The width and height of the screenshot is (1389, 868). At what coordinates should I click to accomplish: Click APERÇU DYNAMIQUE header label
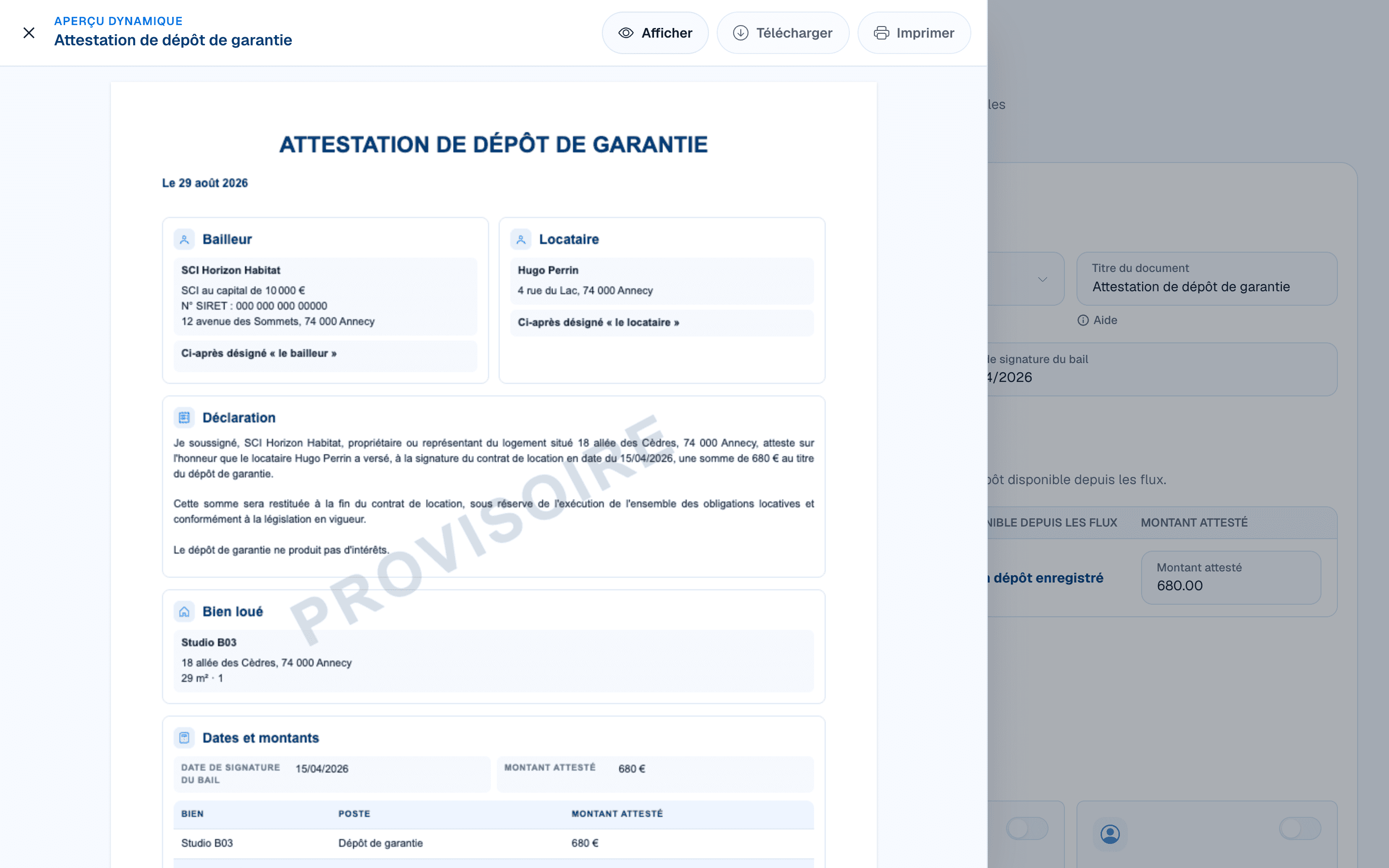click(x=118, y=21)
